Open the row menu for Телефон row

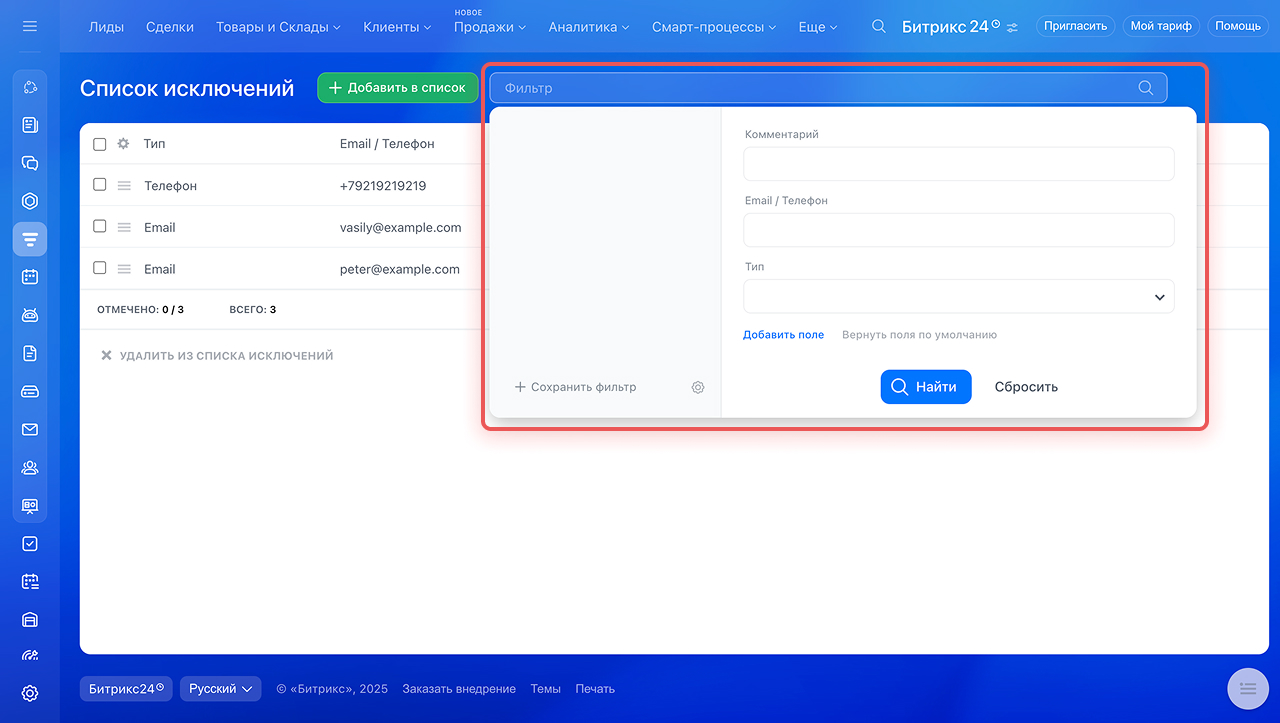[x=124, y=186]
